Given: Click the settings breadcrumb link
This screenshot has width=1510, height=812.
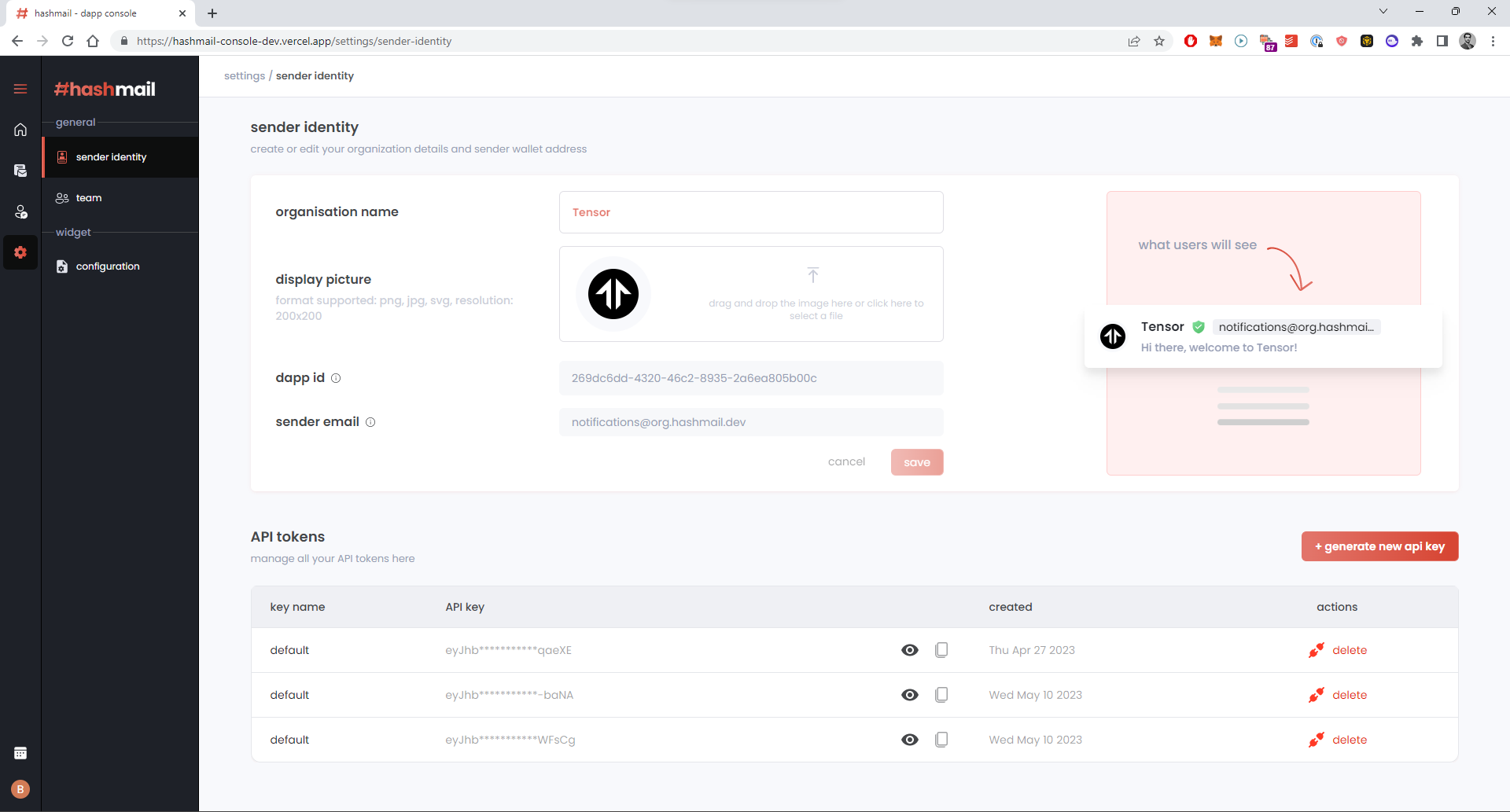Looking at the screenshot, I should [245, 75].
